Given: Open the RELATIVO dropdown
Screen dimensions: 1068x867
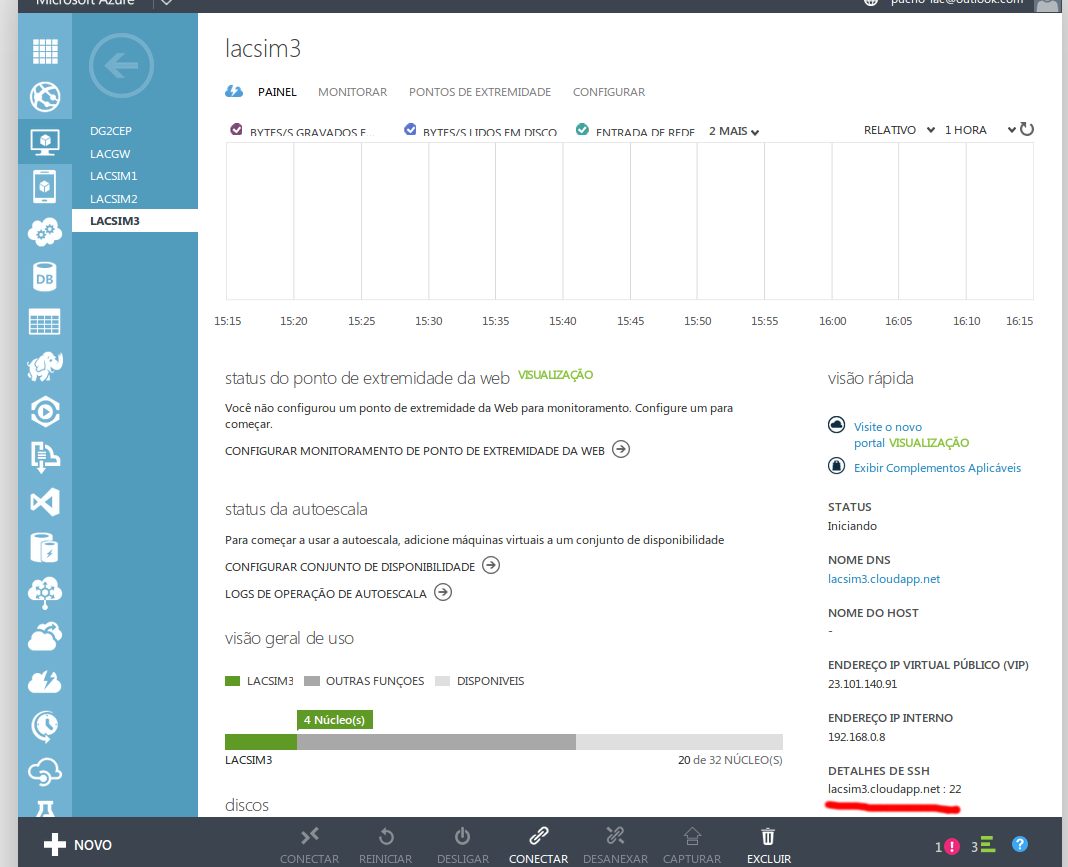Looking at the screenshot, I should pos(899,130).
